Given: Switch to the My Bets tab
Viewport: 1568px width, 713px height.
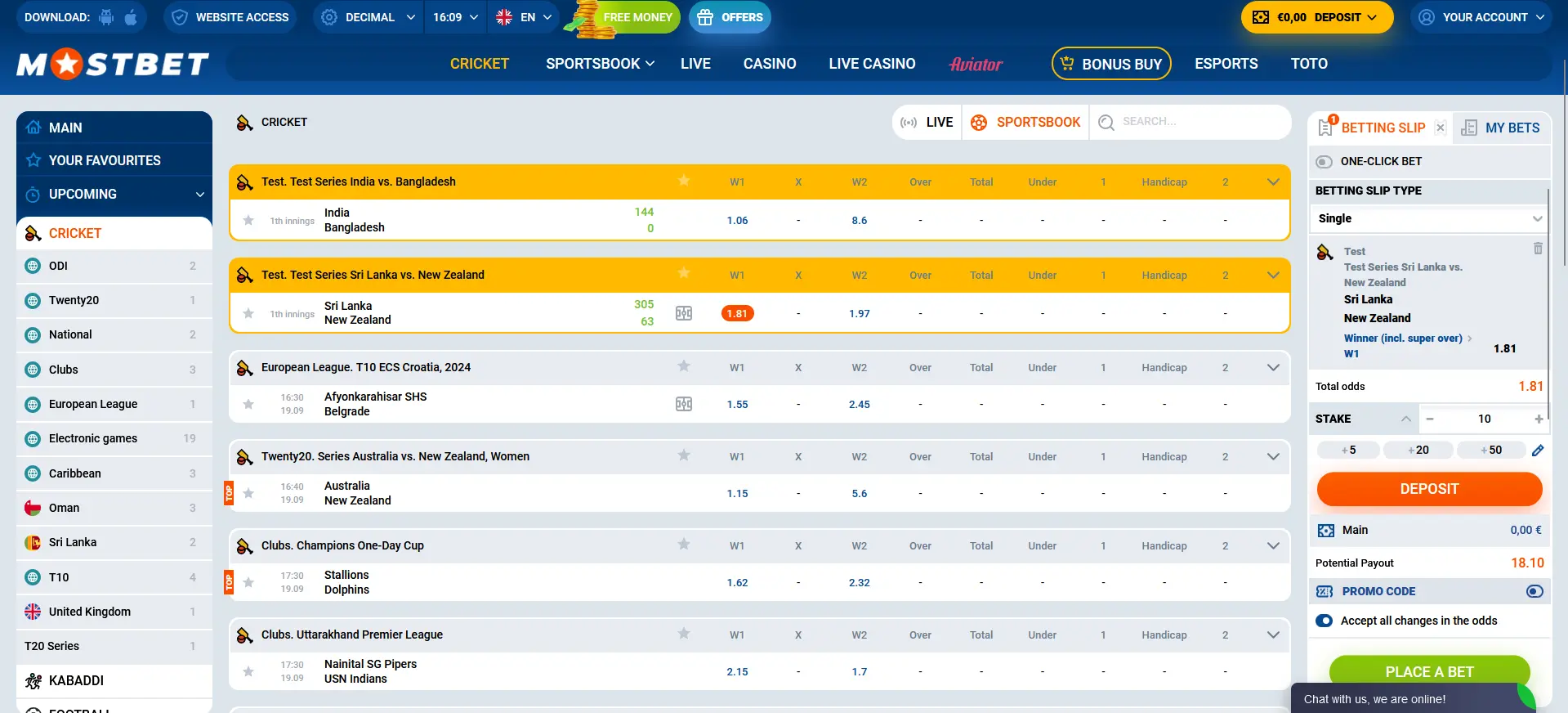Looking at the screenshot, I should 1502,128.
